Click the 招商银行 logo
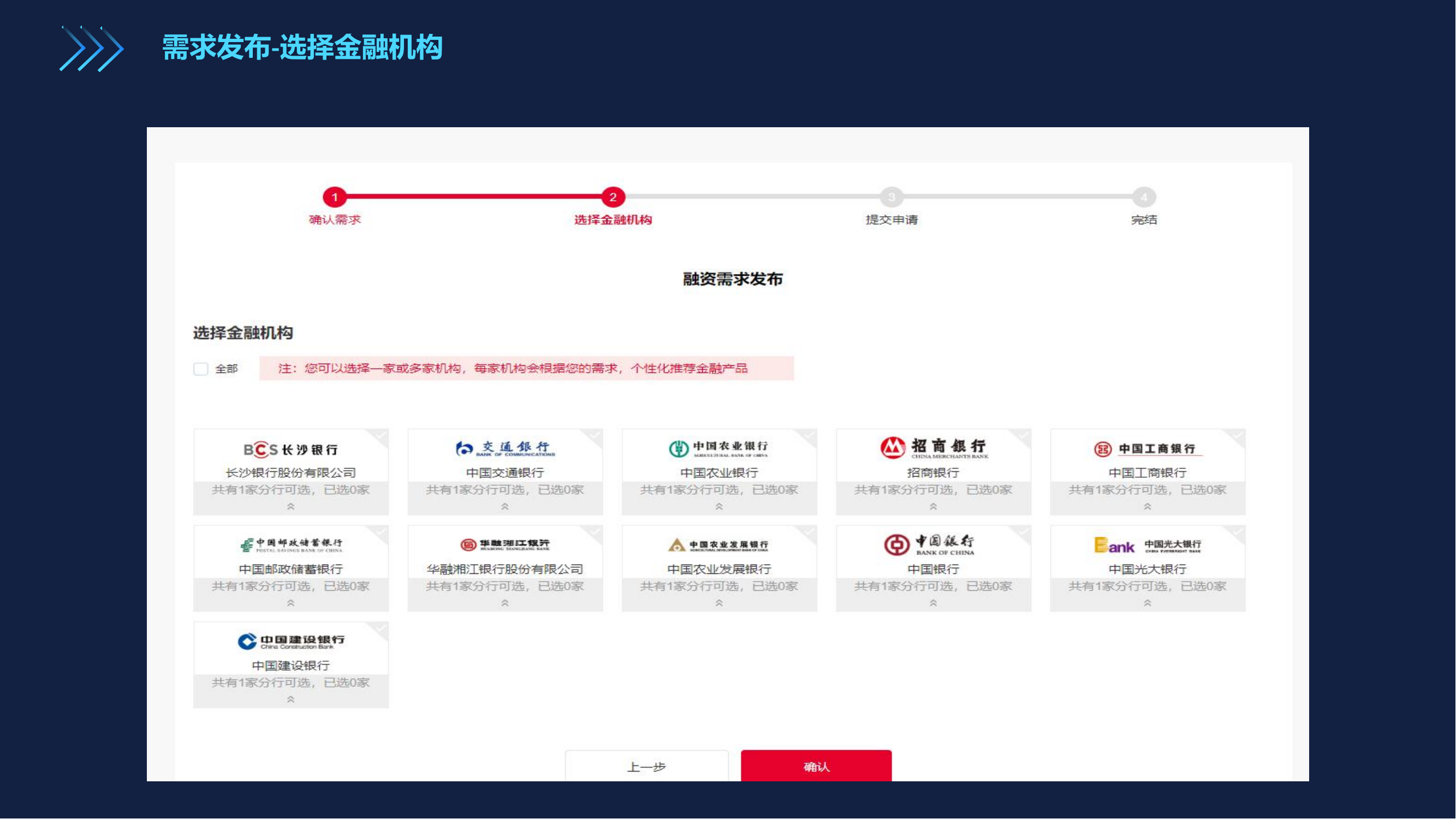The width and height of the screenshot is (1456, 819). [934, 447]
